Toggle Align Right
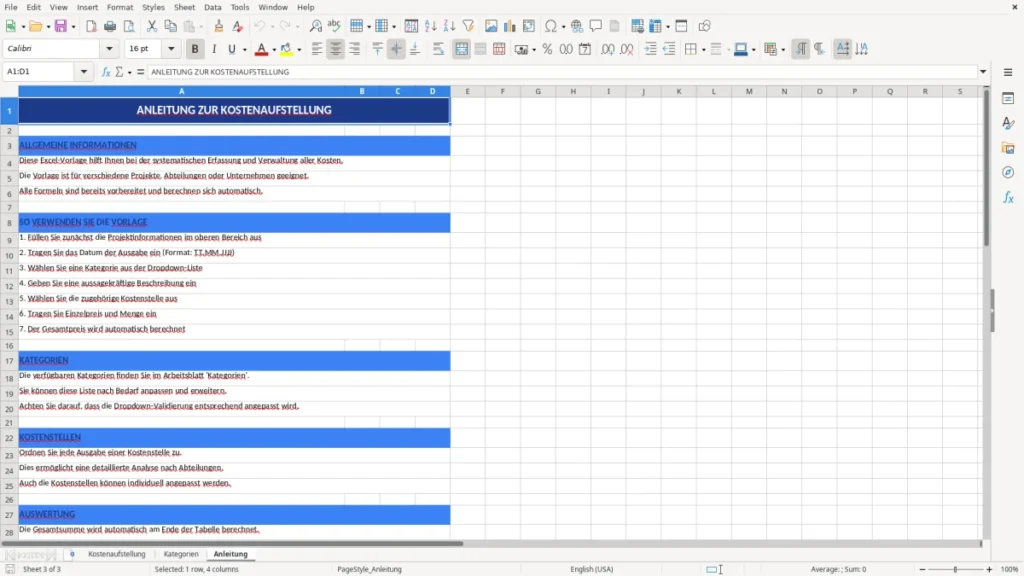The height and width of the screenshot is (576, 1024). click(355, 49)
